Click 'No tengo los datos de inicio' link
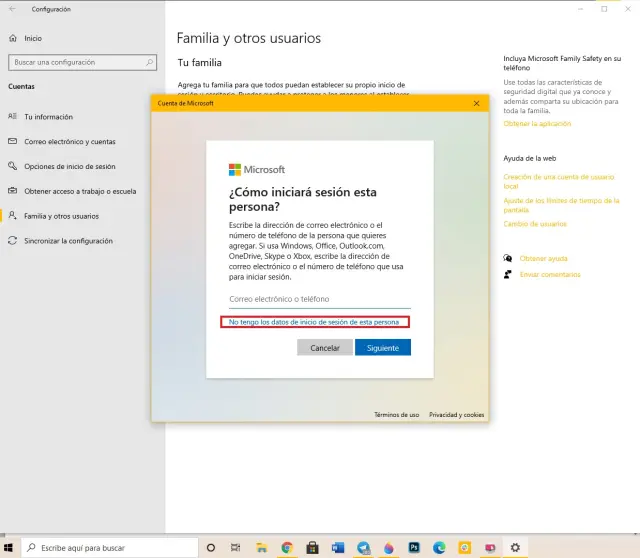 click(x=314, y=322)
